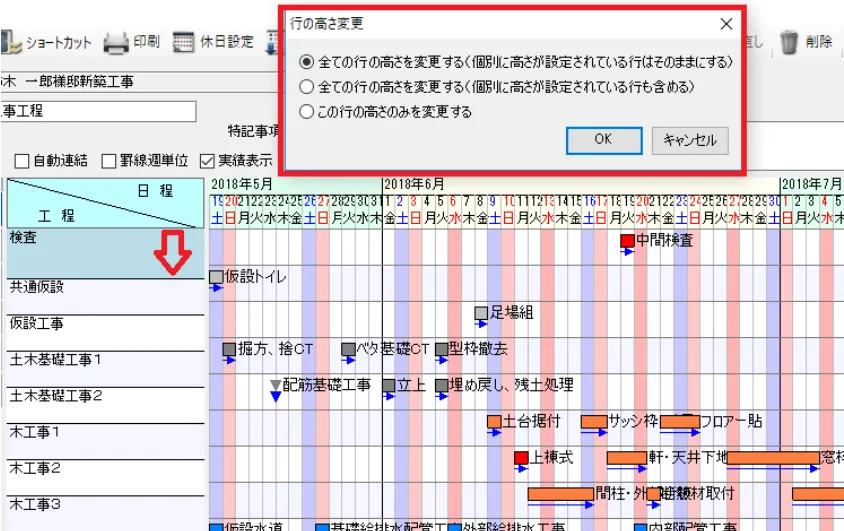Screen dimensions: 844x531
Task: Select この行の高さのみを変更する radio option
Action: point(306,111)
